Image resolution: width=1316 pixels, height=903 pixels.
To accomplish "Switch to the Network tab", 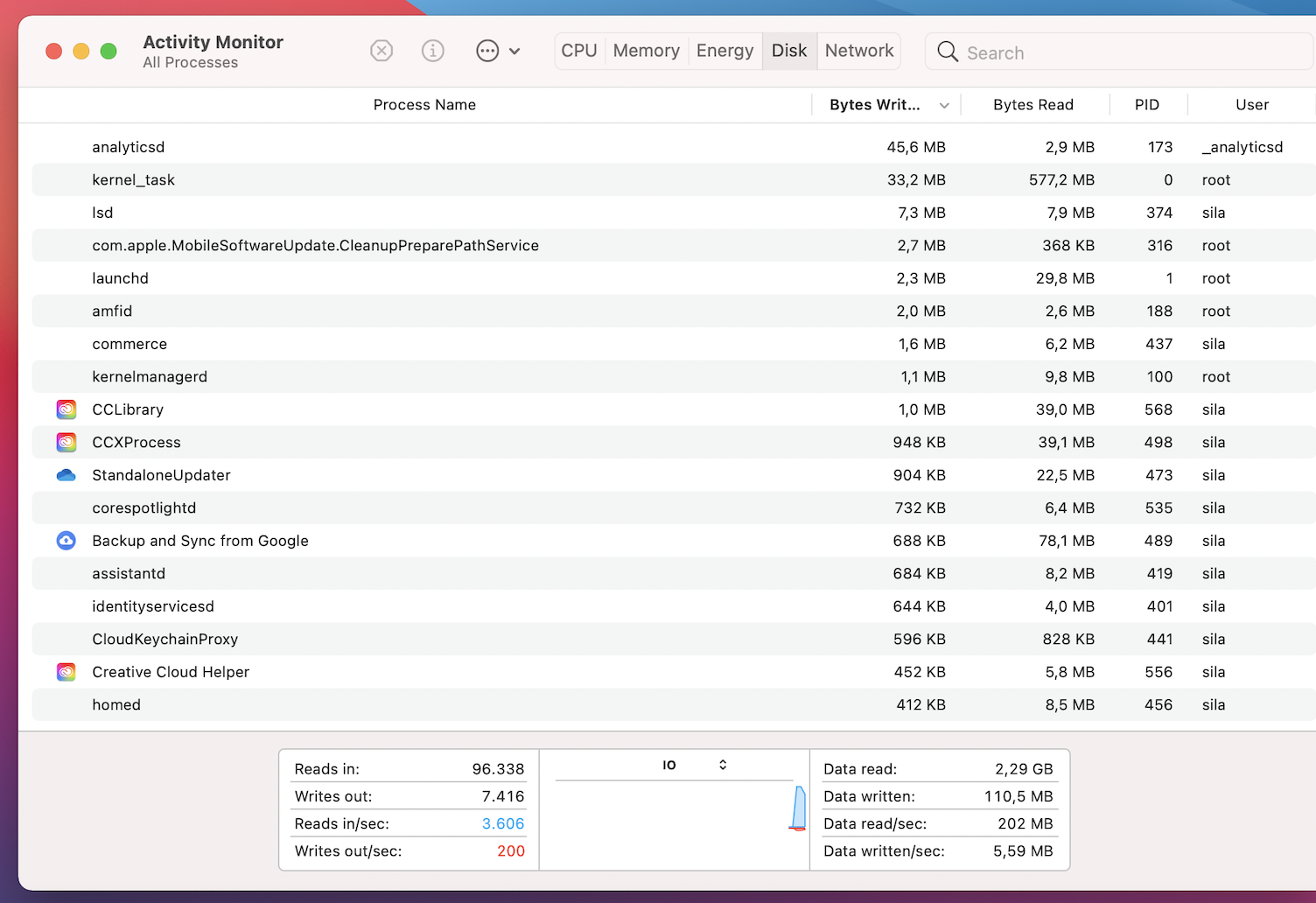I will point(859,51).
